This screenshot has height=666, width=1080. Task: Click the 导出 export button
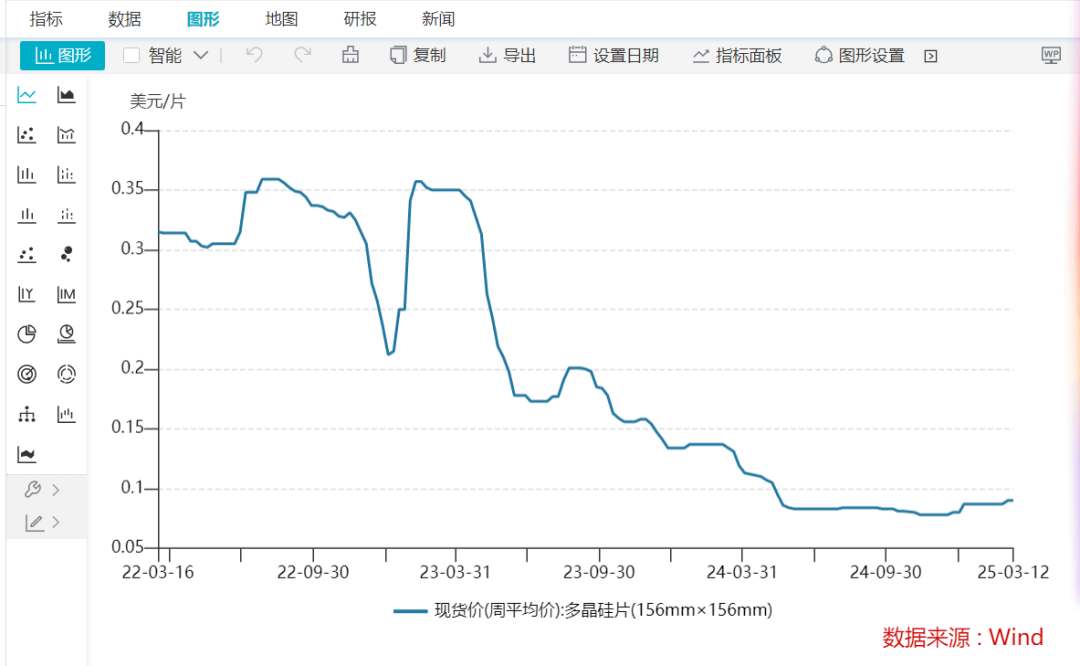click(x=508, y=55)
